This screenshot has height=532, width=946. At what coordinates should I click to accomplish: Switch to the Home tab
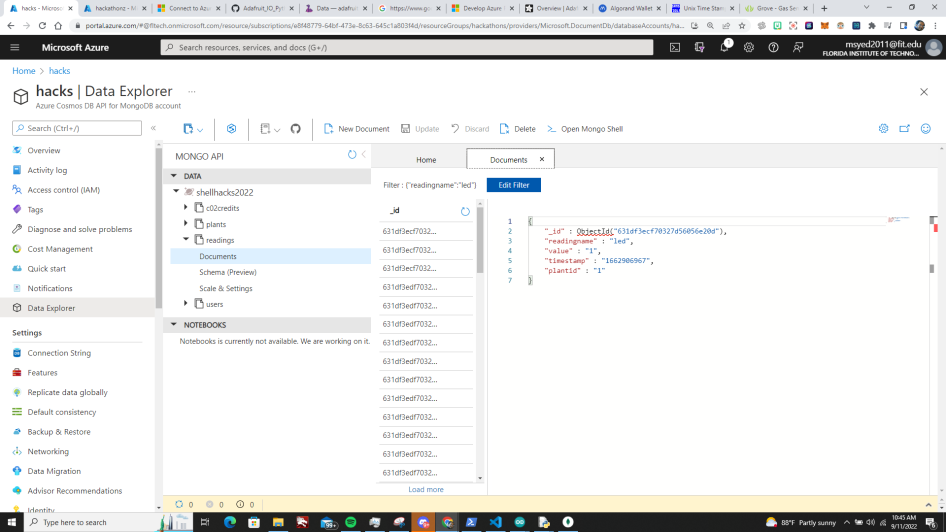[x=426, y=160]
